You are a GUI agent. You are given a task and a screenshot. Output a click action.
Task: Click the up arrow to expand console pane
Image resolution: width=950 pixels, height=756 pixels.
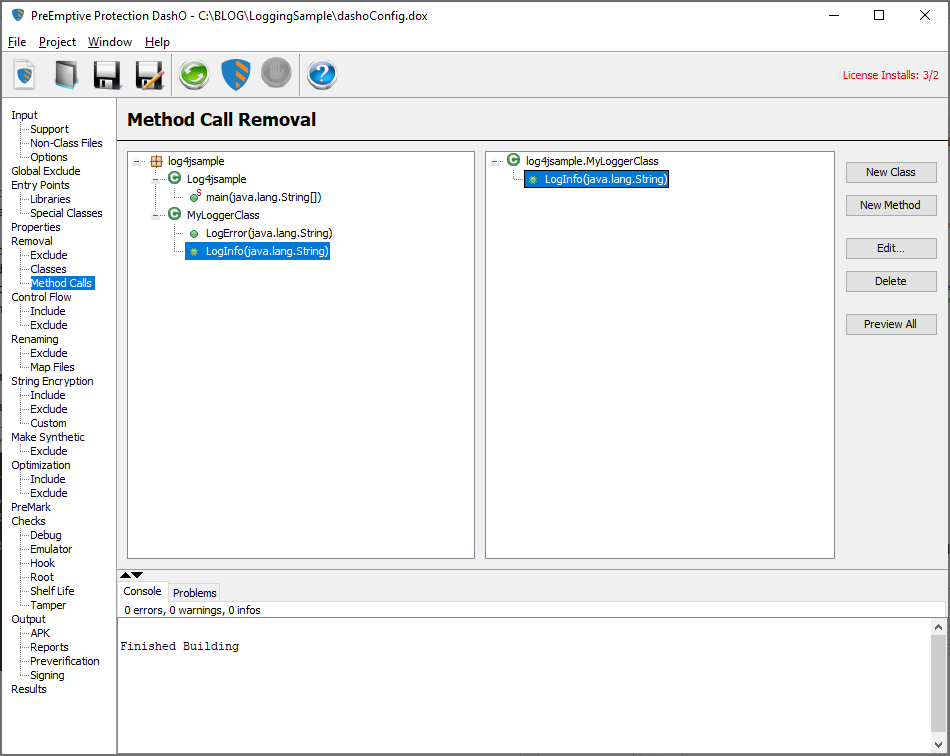point(125,575)
